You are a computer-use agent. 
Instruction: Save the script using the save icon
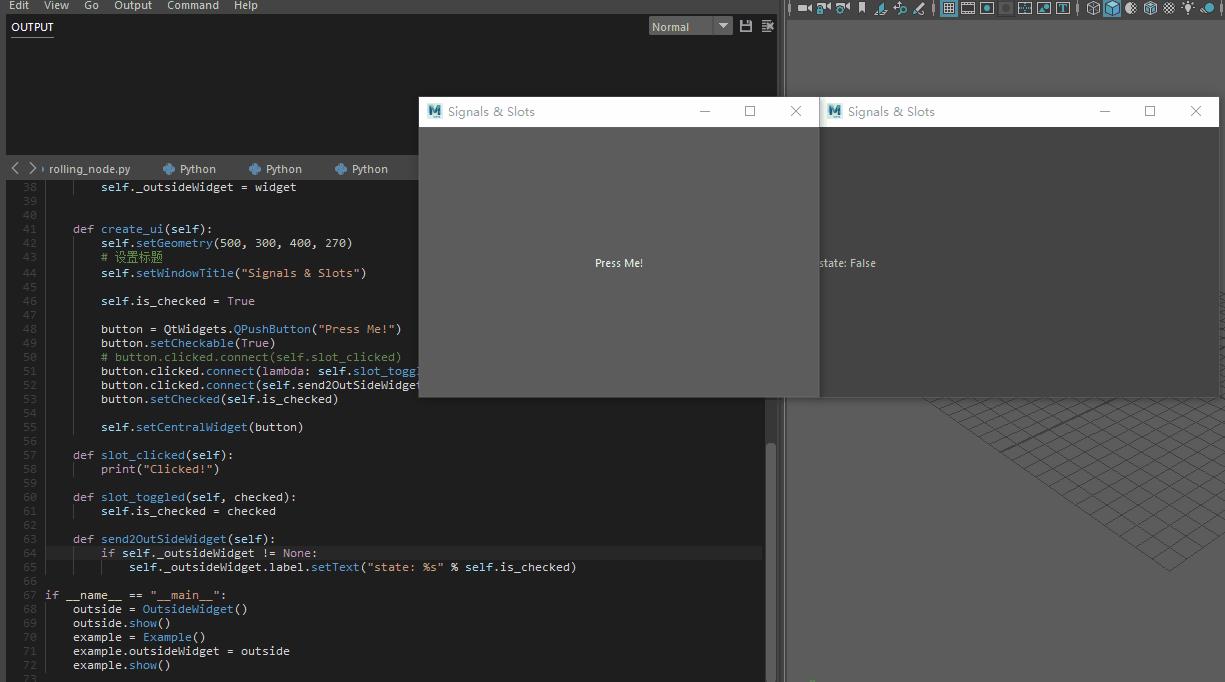point(745,26)
